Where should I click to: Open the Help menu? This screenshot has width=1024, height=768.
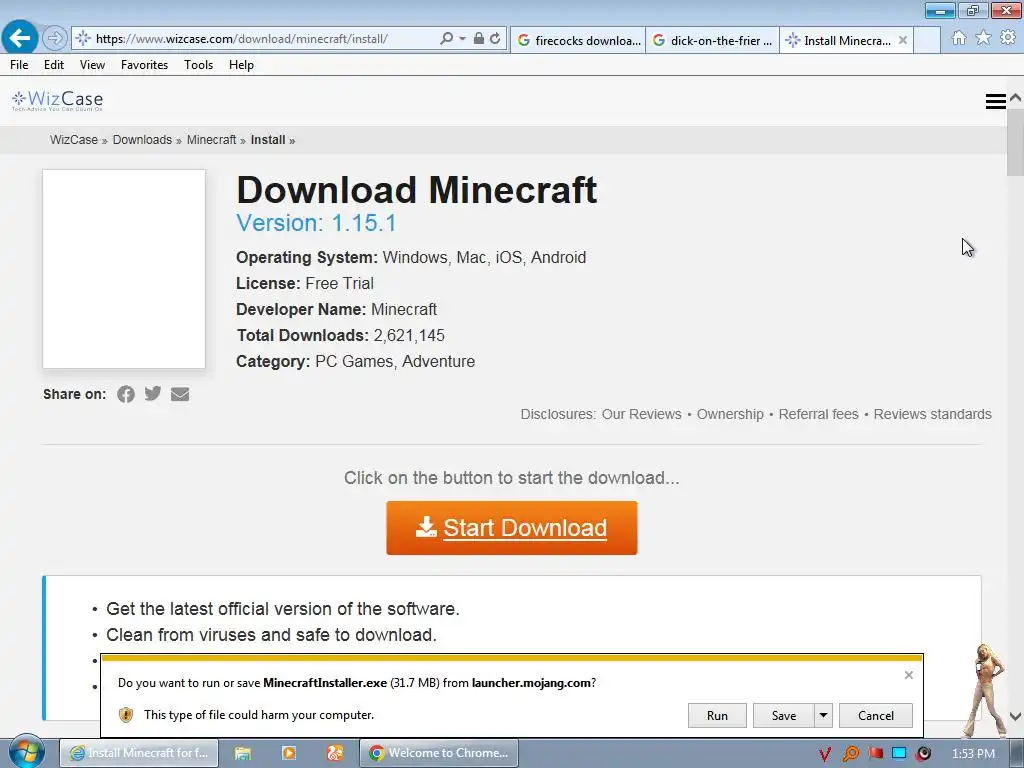pos(241,65)
